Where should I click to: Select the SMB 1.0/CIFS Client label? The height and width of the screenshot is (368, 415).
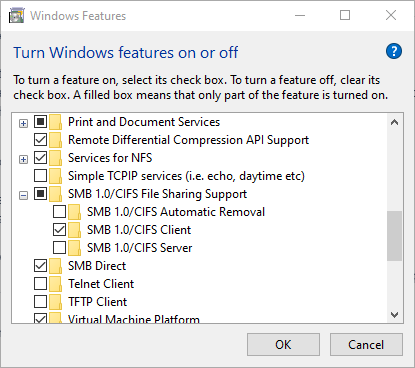(139, 230)
